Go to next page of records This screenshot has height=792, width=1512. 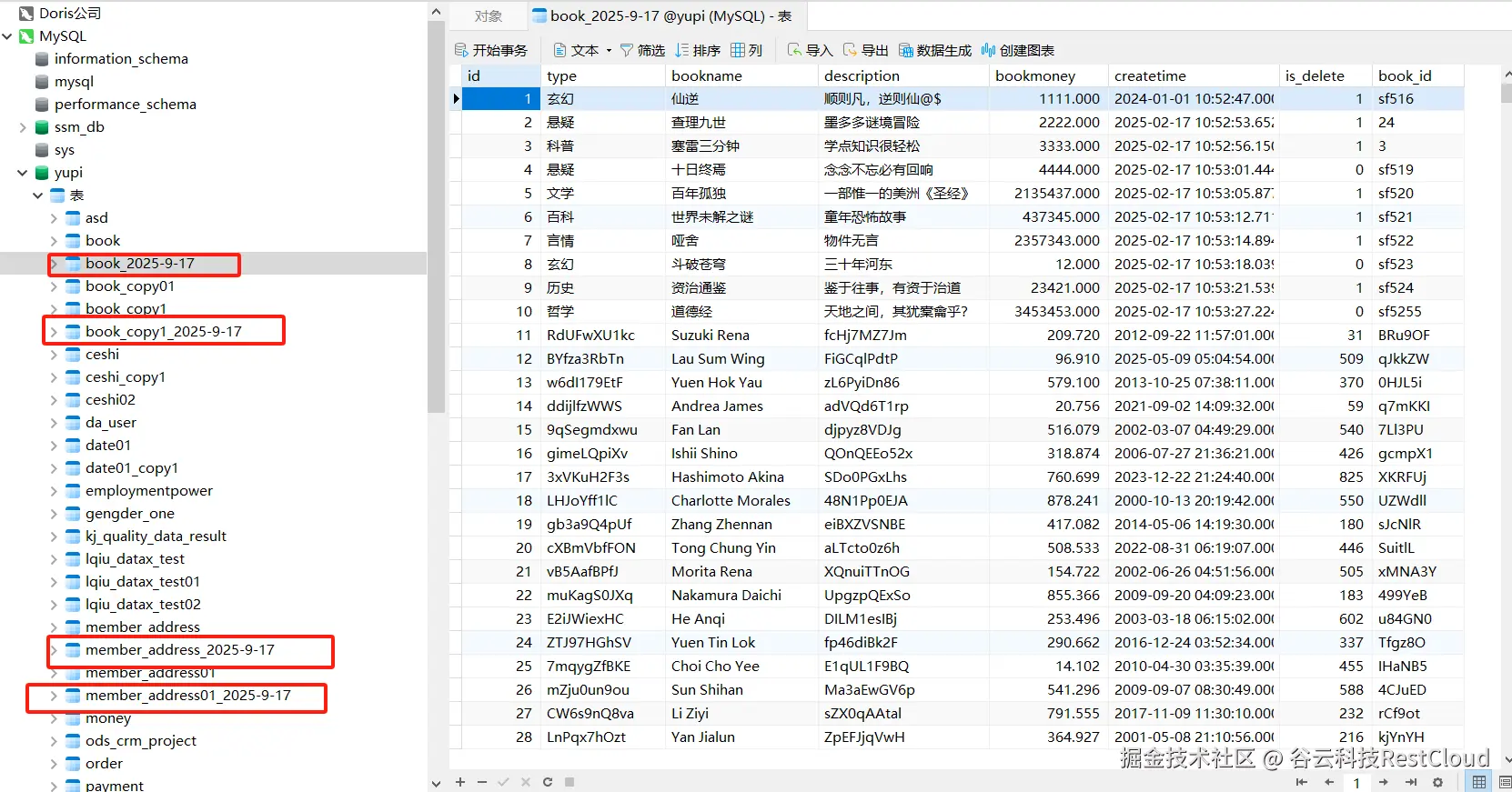[1384, 782]
